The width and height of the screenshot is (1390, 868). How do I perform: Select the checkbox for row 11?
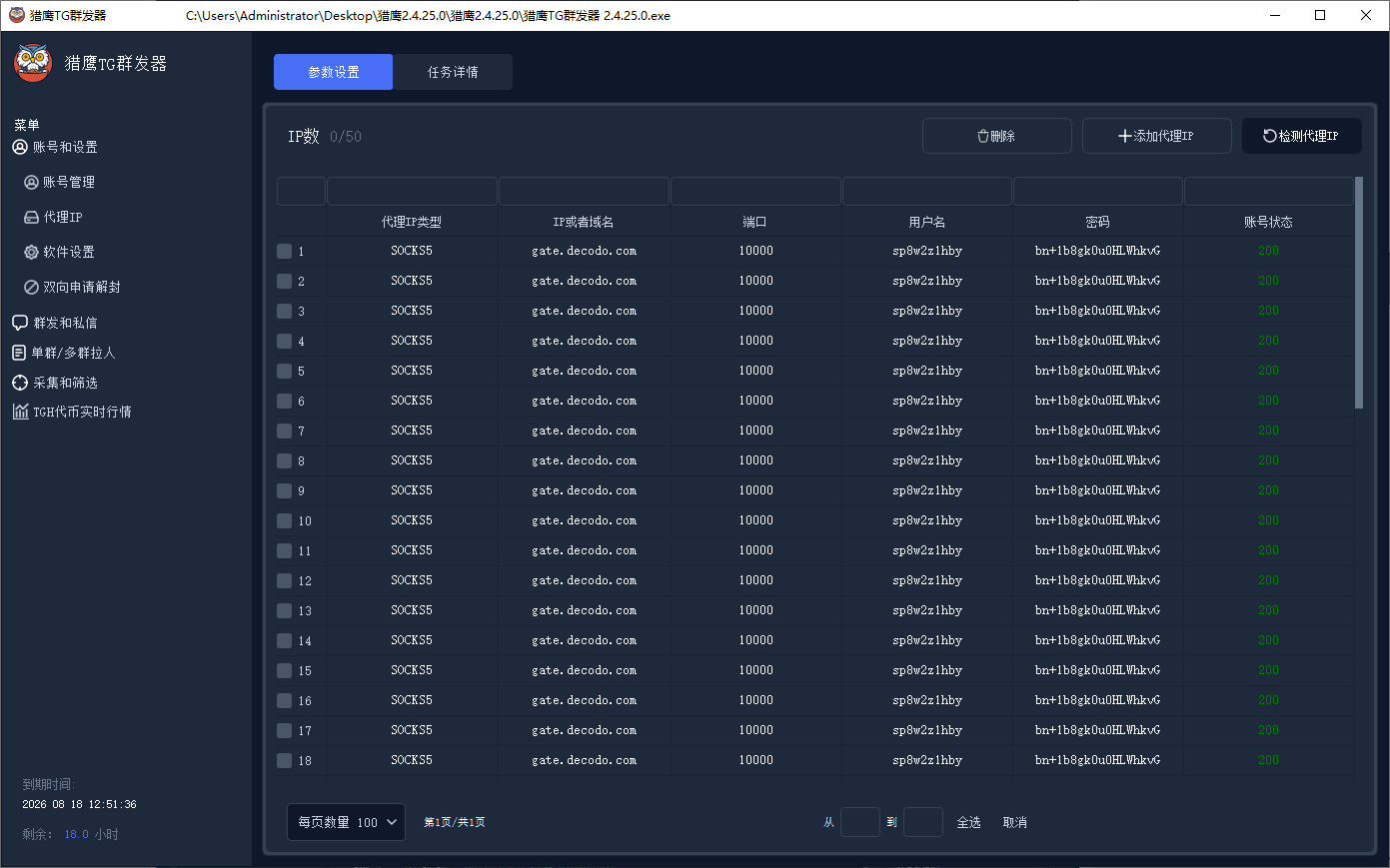click(x=285, y=550)
